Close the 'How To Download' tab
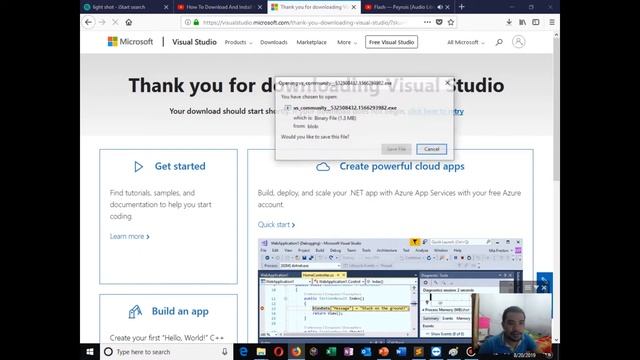 [x=260, y=7]
